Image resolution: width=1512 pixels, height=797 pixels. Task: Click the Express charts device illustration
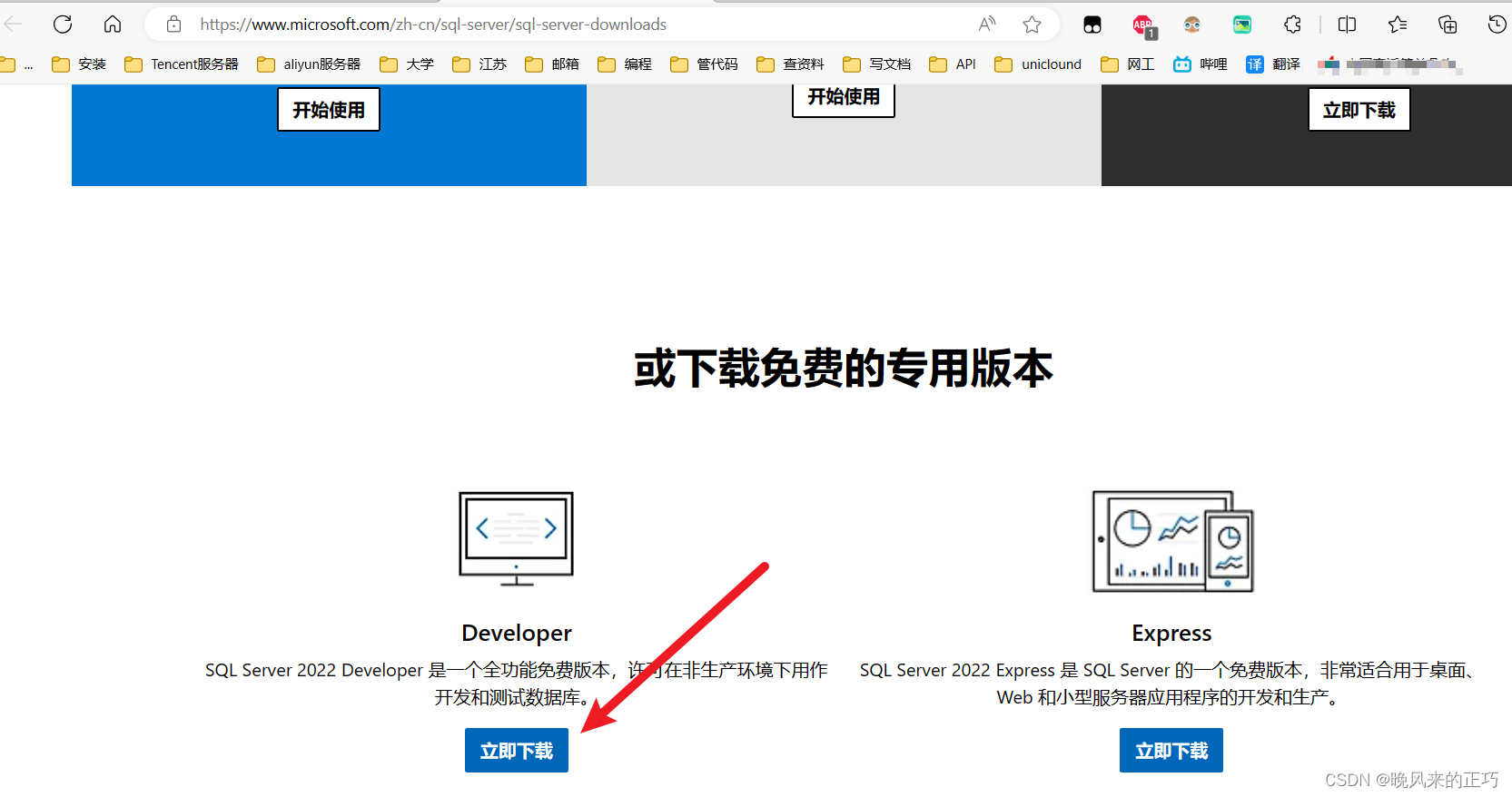pos(1172,541)
